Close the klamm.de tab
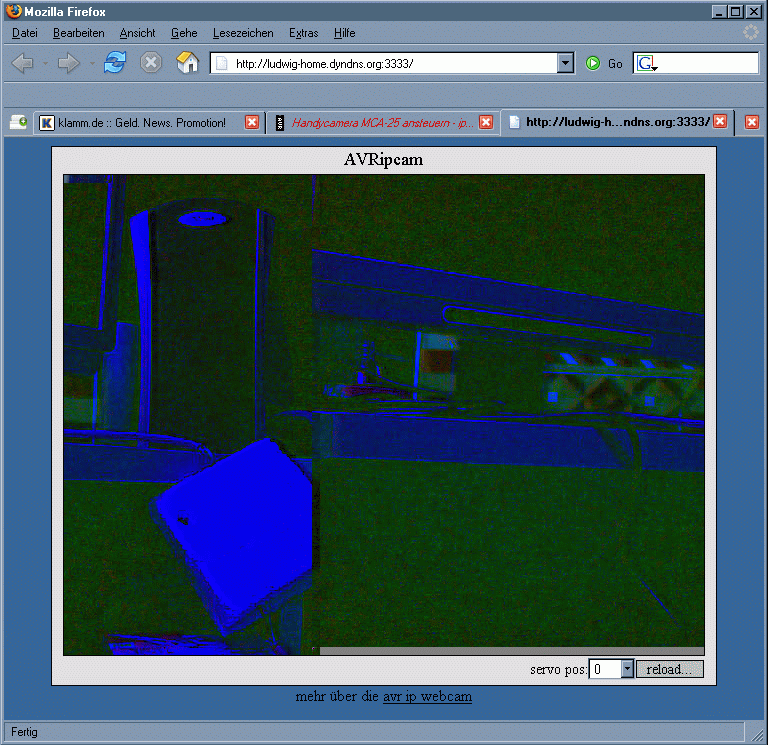Viewport: 768px width, 745px height. tap(252, 122)
